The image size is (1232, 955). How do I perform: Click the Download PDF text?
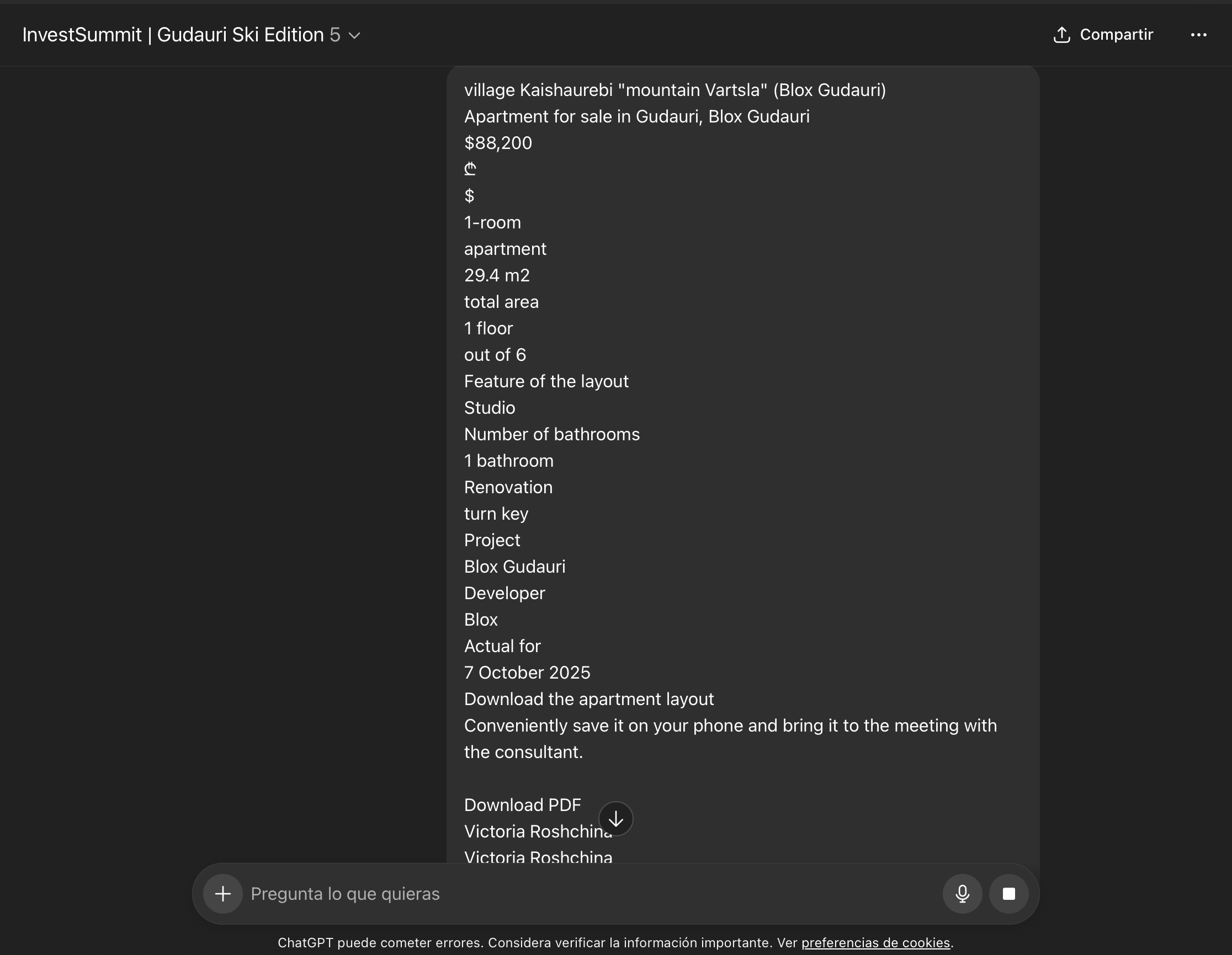pos(522,804)
